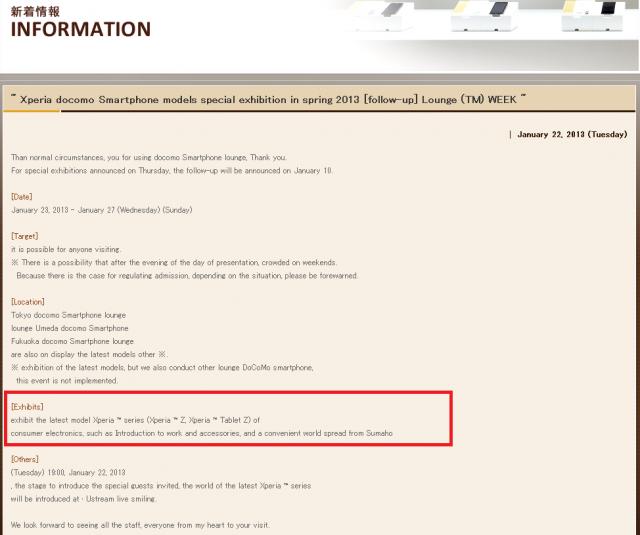Screen dimensions: 640x535
Task: Click the closing 'We look forward' sentence
Action: click(140, 525)
